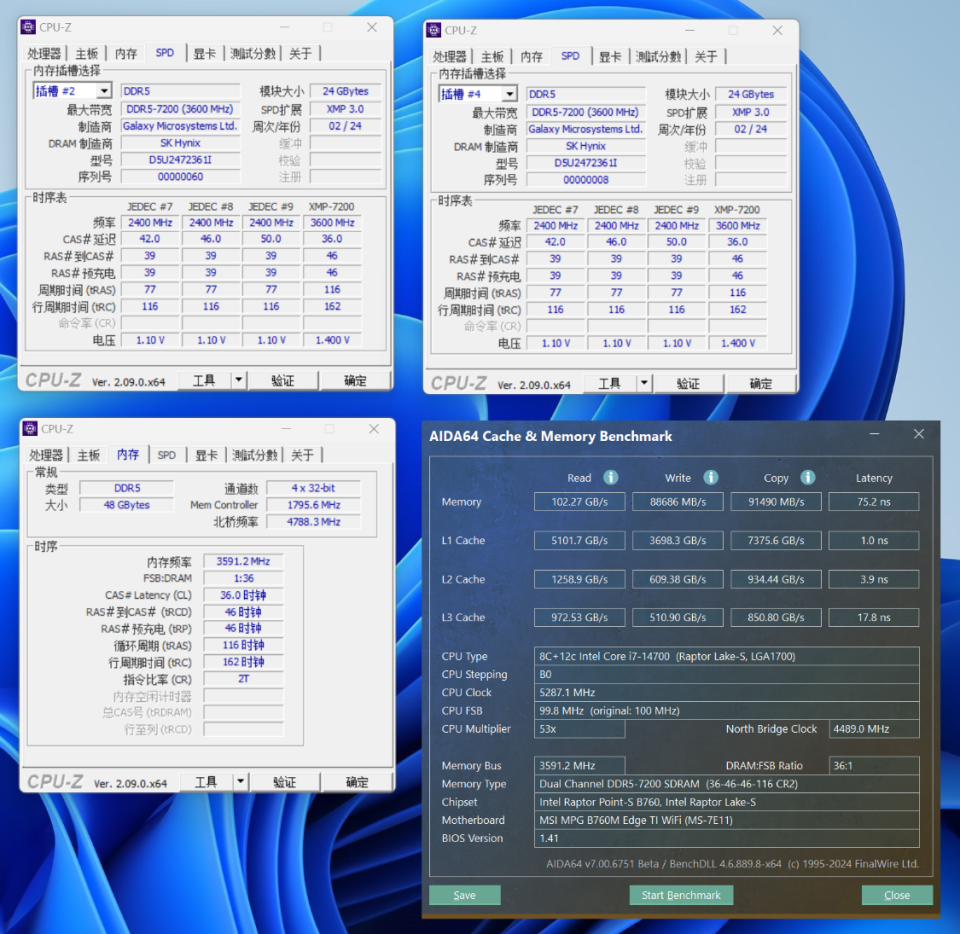960x934 pixels.
Task: Click L1 Cache Copy value 7375.6 GB/s
Action: coord(776,540)
